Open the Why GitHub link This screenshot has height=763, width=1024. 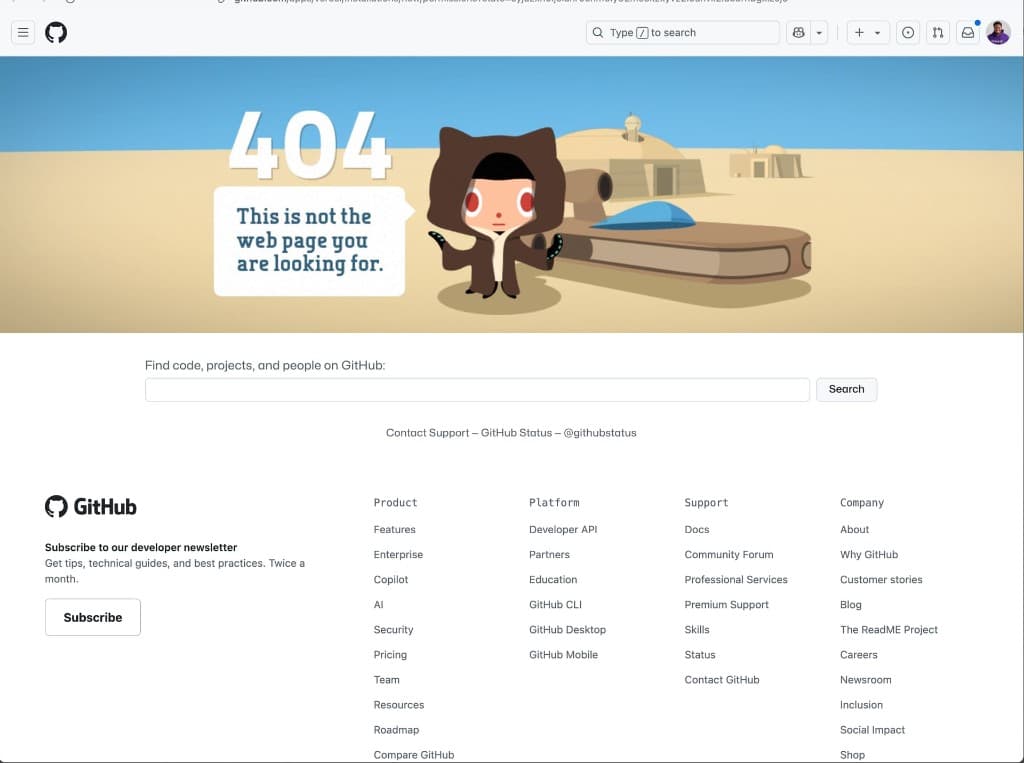(x=869, y=555)
